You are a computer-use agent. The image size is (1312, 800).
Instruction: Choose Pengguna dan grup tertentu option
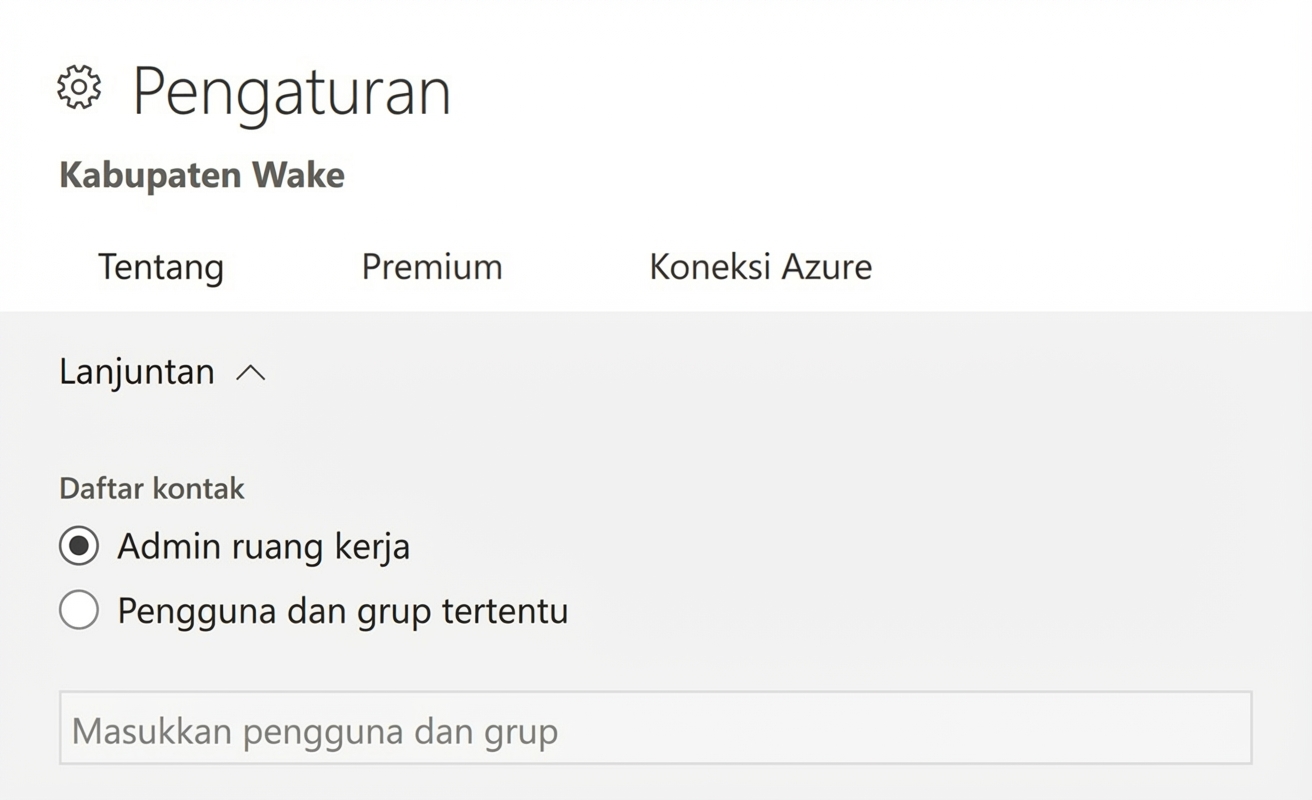pyautogui.click(x=79, y=610)
